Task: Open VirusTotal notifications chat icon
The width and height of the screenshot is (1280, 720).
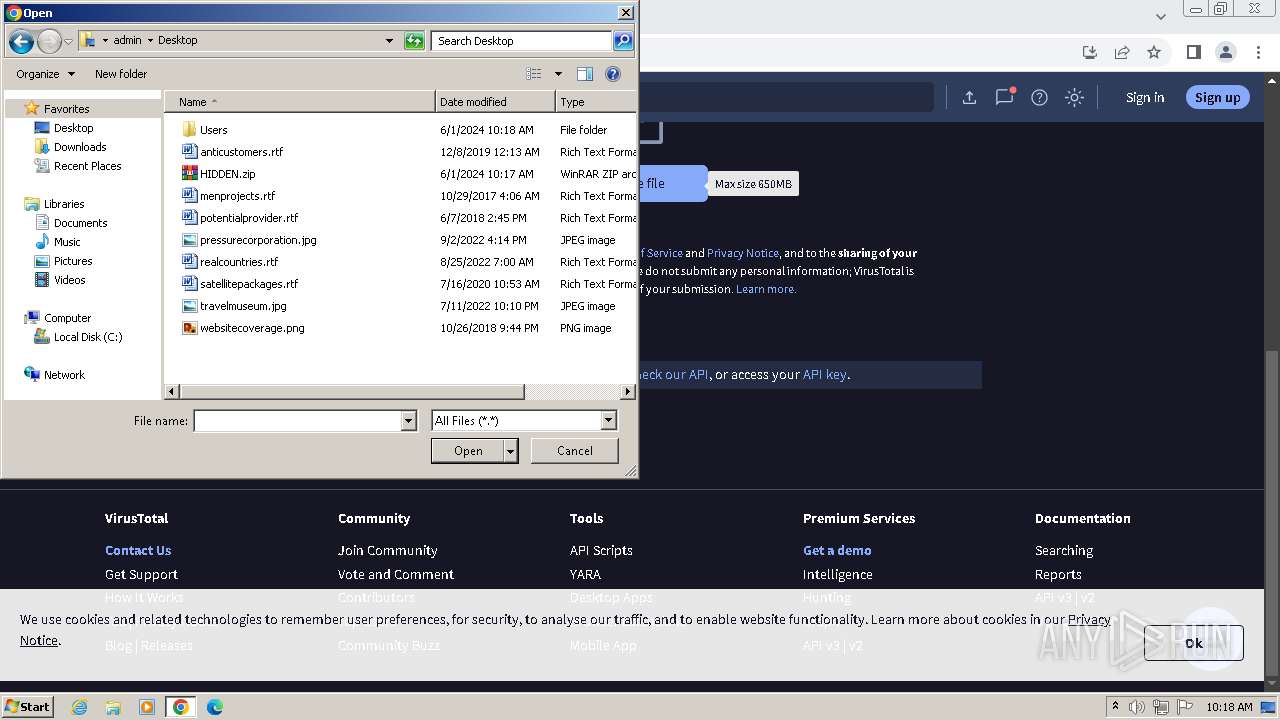Action: 1005,97
